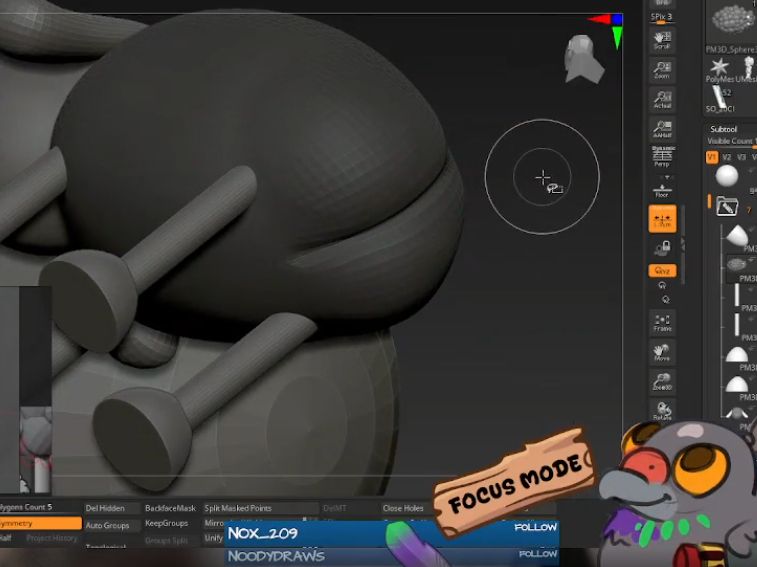Select the textured mesh subtool thumbnail
Screen dimensions: 757x567
736,264
